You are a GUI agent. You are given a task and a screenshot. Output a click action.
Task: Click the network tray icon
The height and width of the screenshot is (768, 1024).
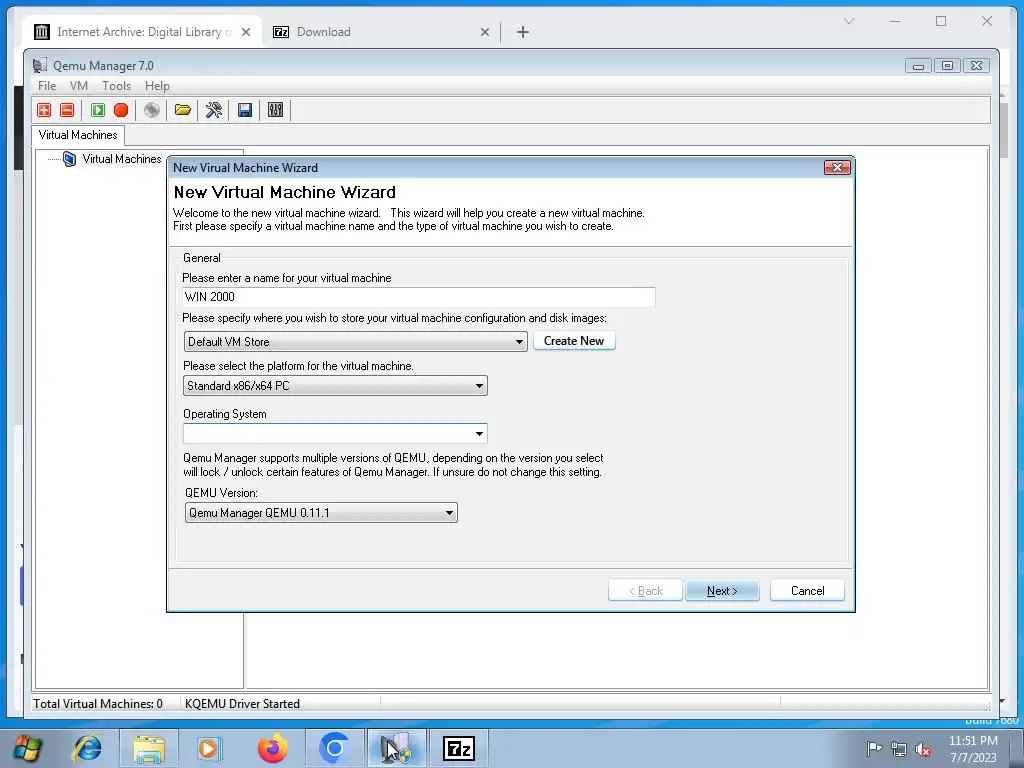pyautogui.click(x=899, y=749)
